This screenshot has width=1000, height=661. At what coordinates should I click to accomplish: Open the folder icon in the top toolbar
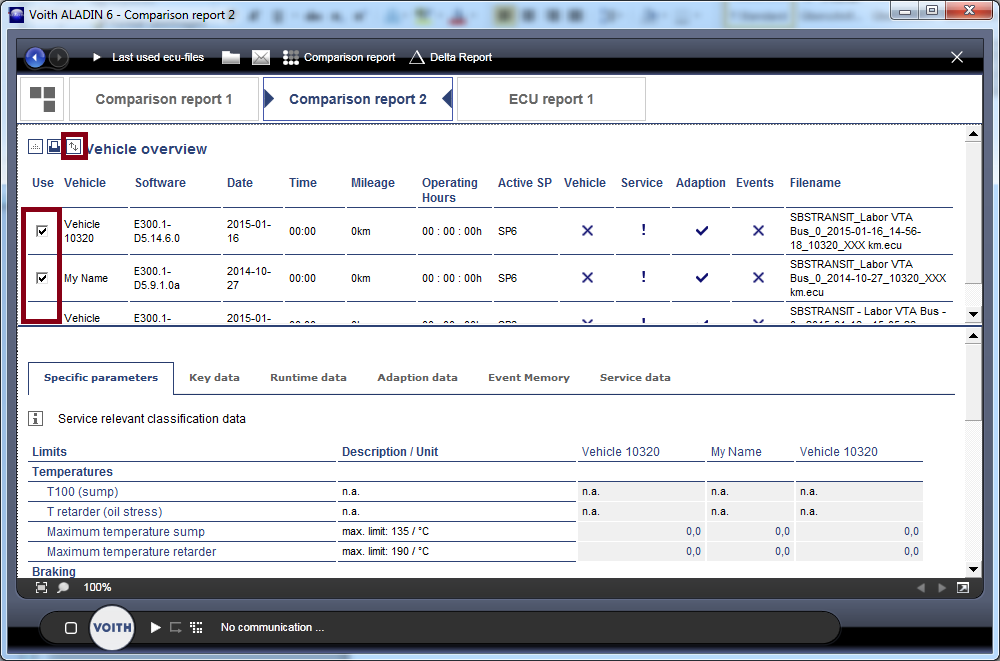coord(231,57)
